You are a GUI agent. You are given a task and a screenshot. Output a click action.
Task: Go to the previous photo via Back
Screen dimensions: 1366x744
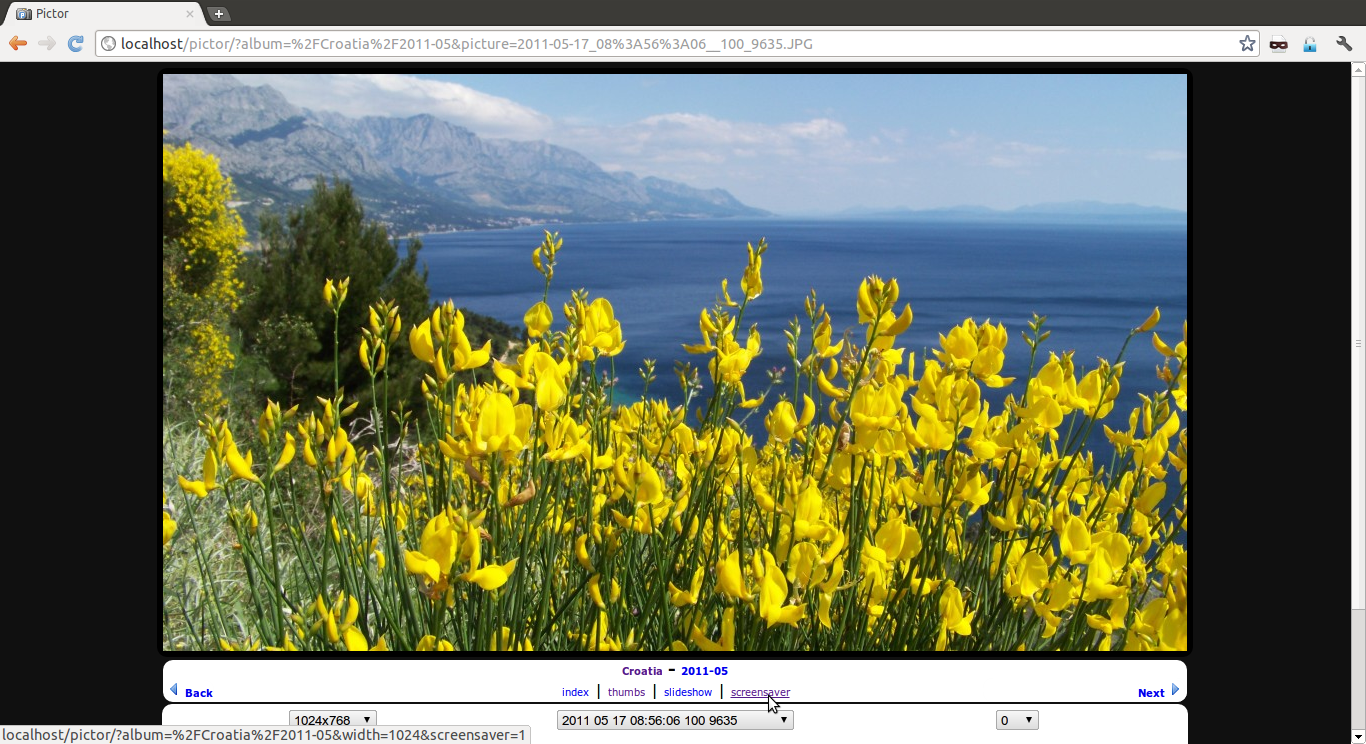[x=198, y=693]
